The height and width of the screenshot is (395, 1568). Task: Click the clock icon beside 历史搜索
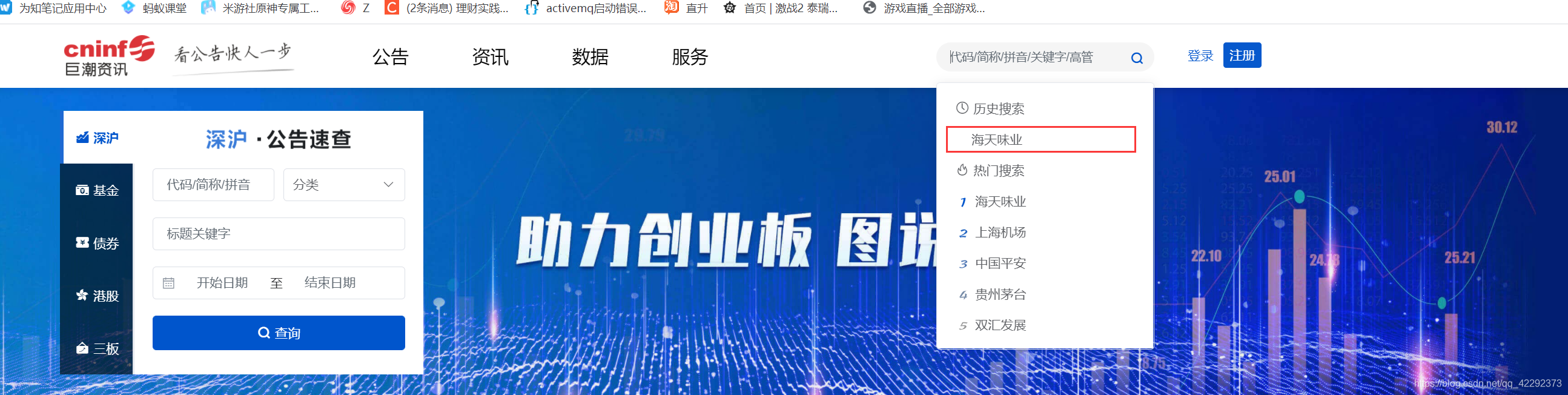click(x=962, y=108)
